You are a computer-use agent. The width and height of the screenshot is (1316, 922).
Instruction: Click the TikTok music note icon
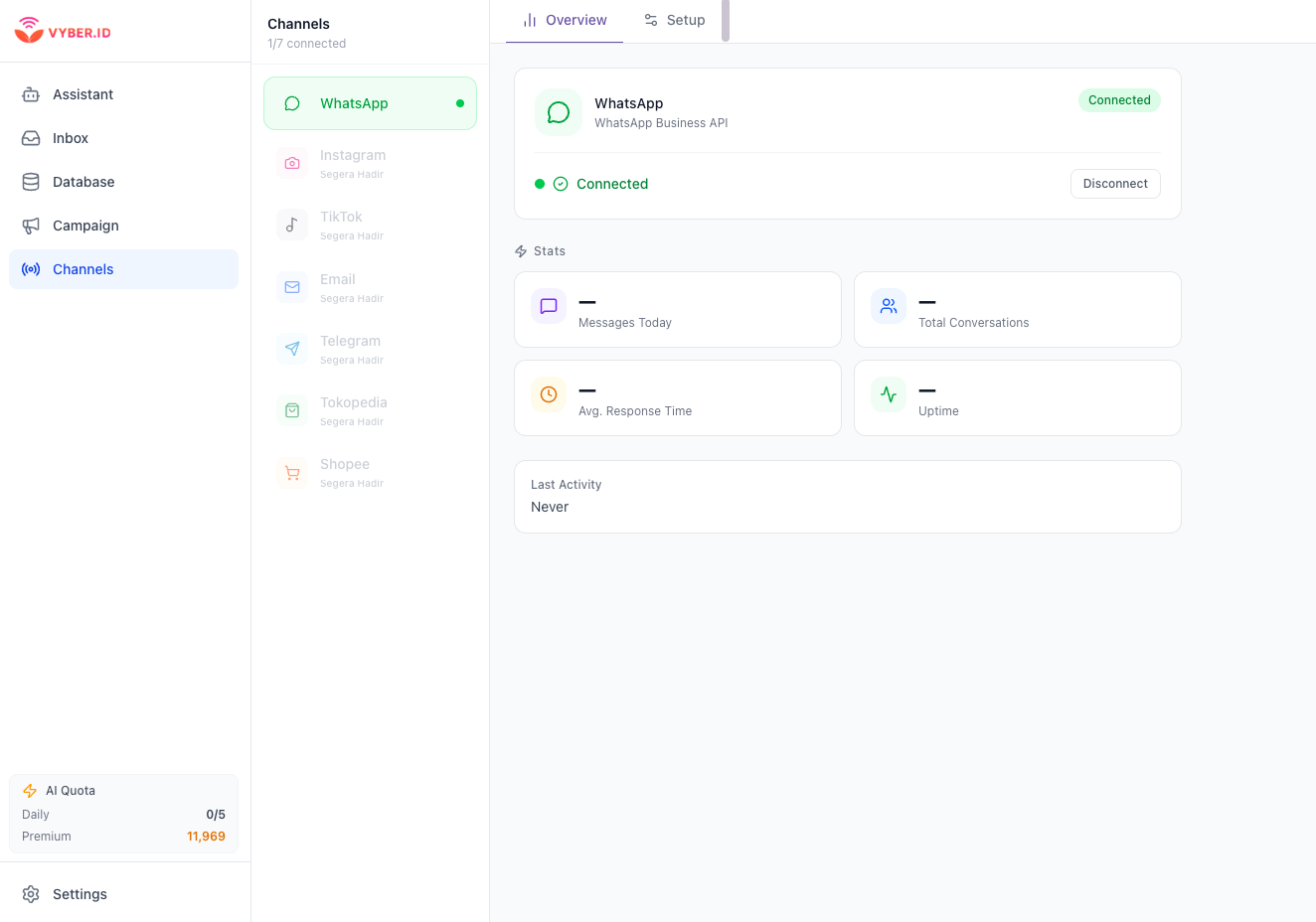click(292, 225)
